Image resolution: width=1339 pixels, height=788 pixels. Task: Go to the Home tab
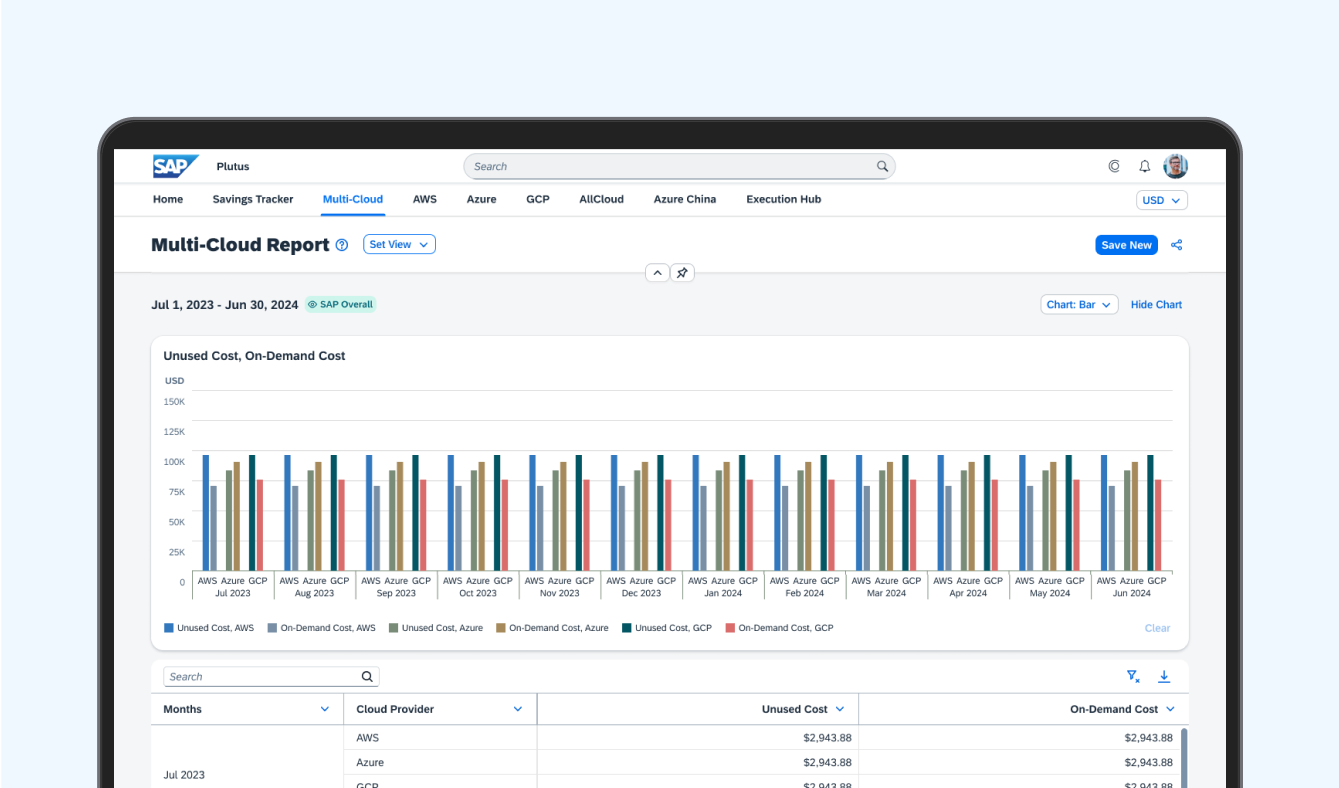pos(168,199)
